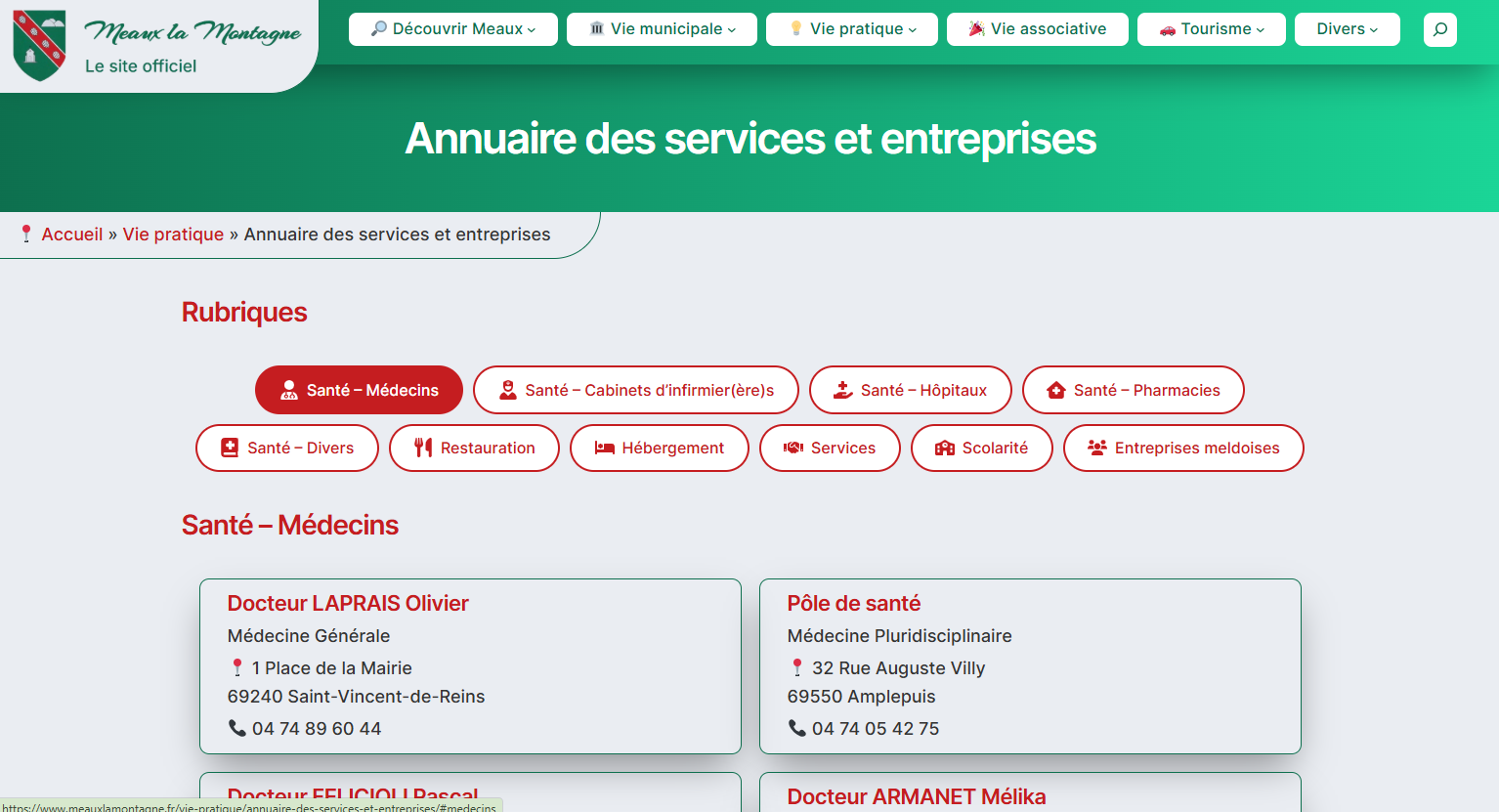Go to Accueil via the breadcrumb
Screen dimensions: 1499x812
[x=72, y=235]
